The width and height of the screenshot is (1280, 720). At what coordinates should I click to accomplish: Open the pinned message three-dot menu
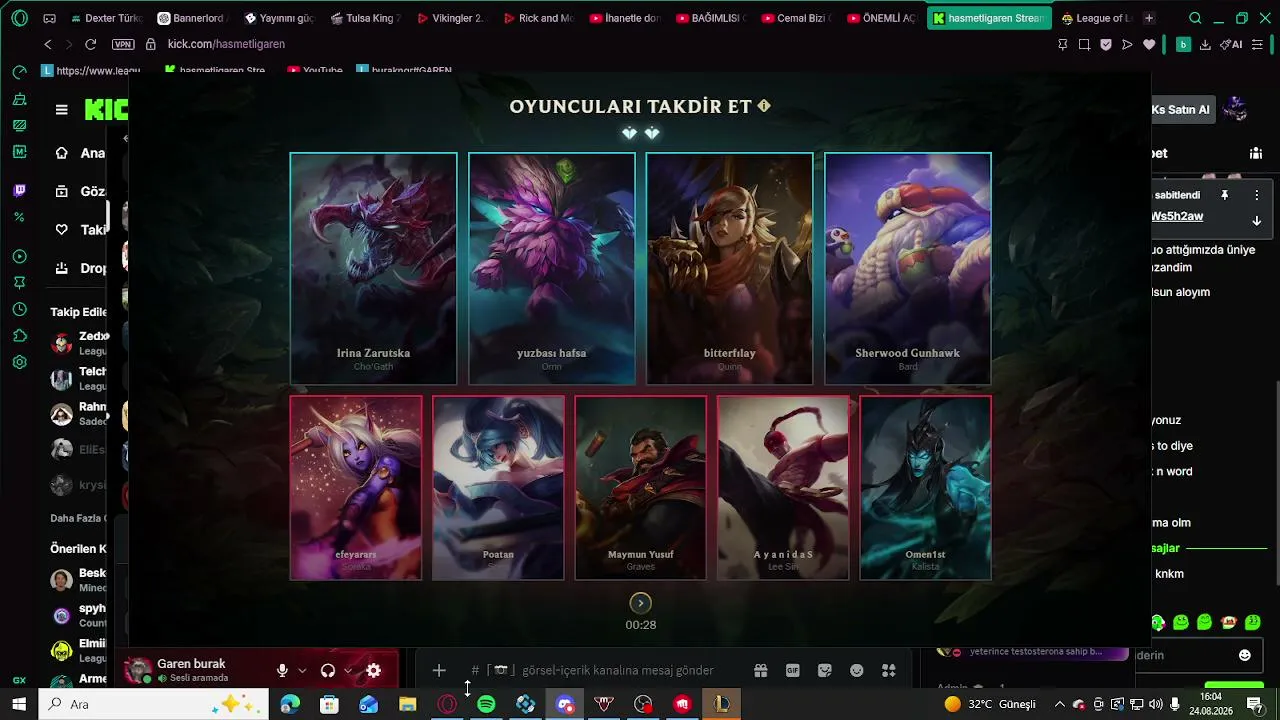tap(1257, 195)
